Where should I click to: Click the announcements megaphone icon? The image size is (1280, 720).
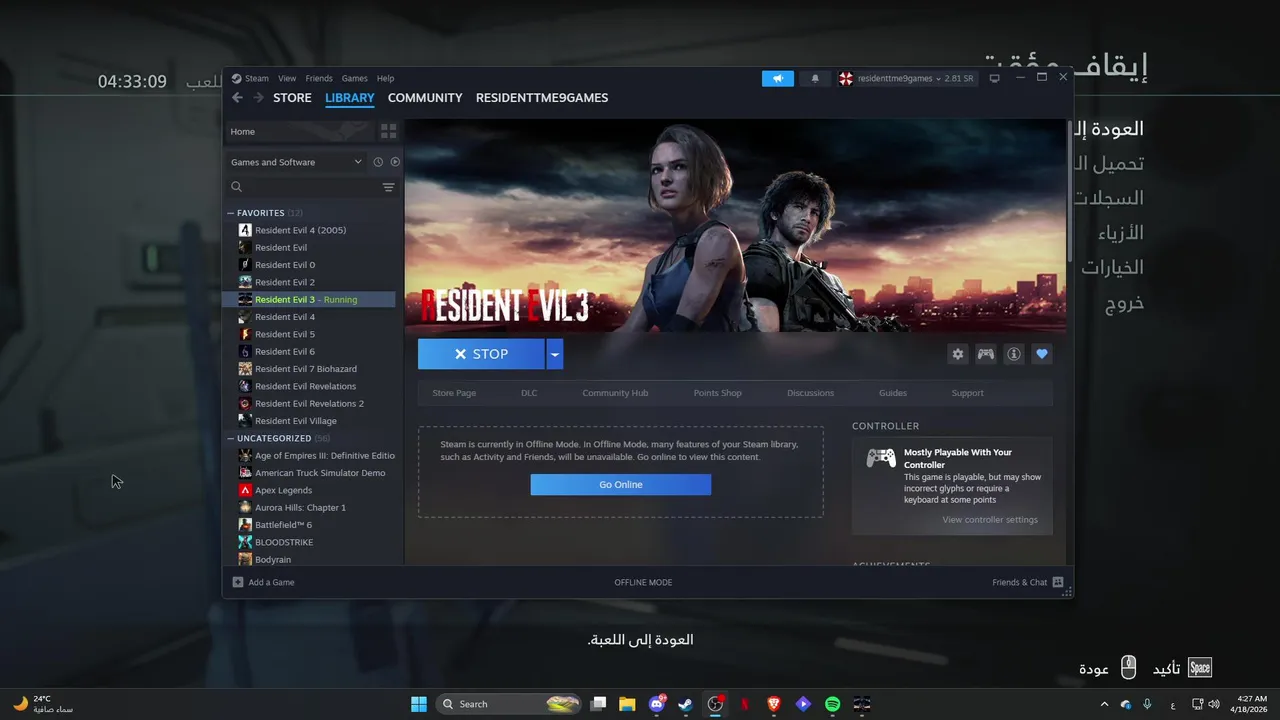point(777,78)
